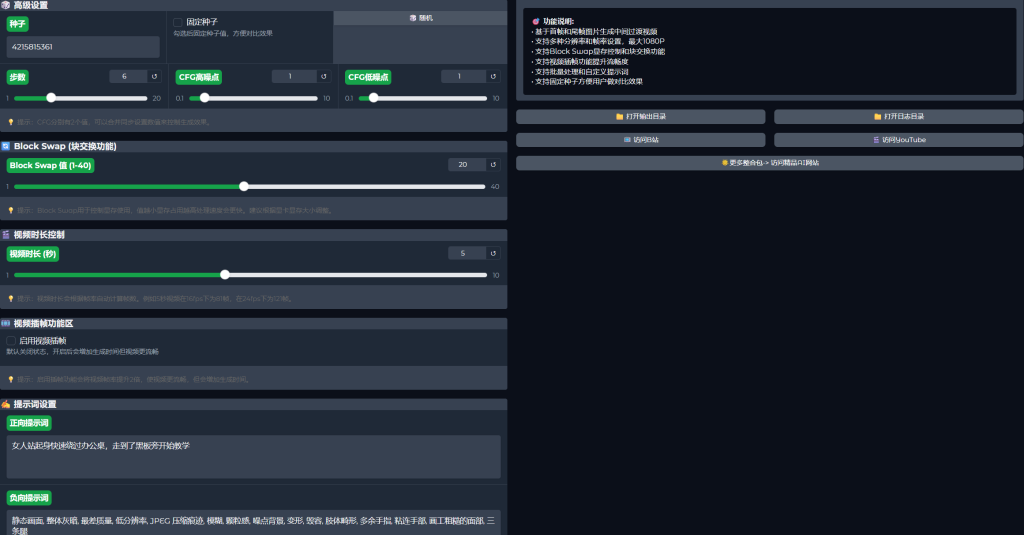Viewport: 1024px width, 535px height.
Task: Reset the 视频时长 duration value
Action: [x=493, y=253]
